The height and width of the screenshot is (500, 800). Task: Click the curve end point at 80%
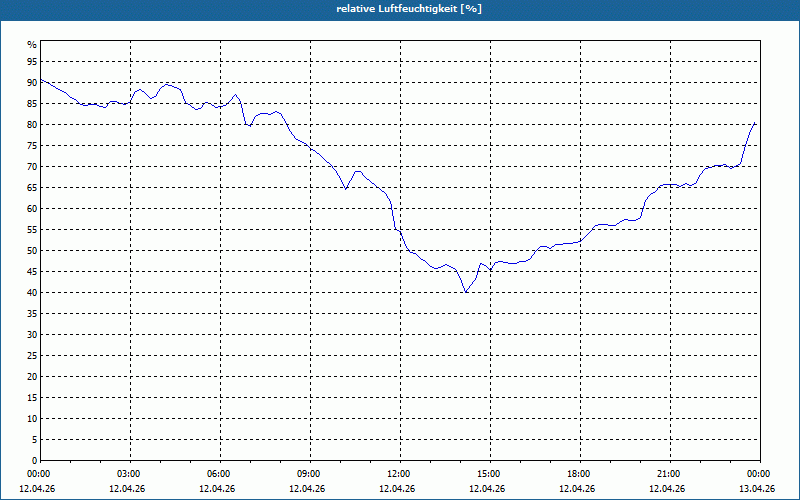pos(755,123)
